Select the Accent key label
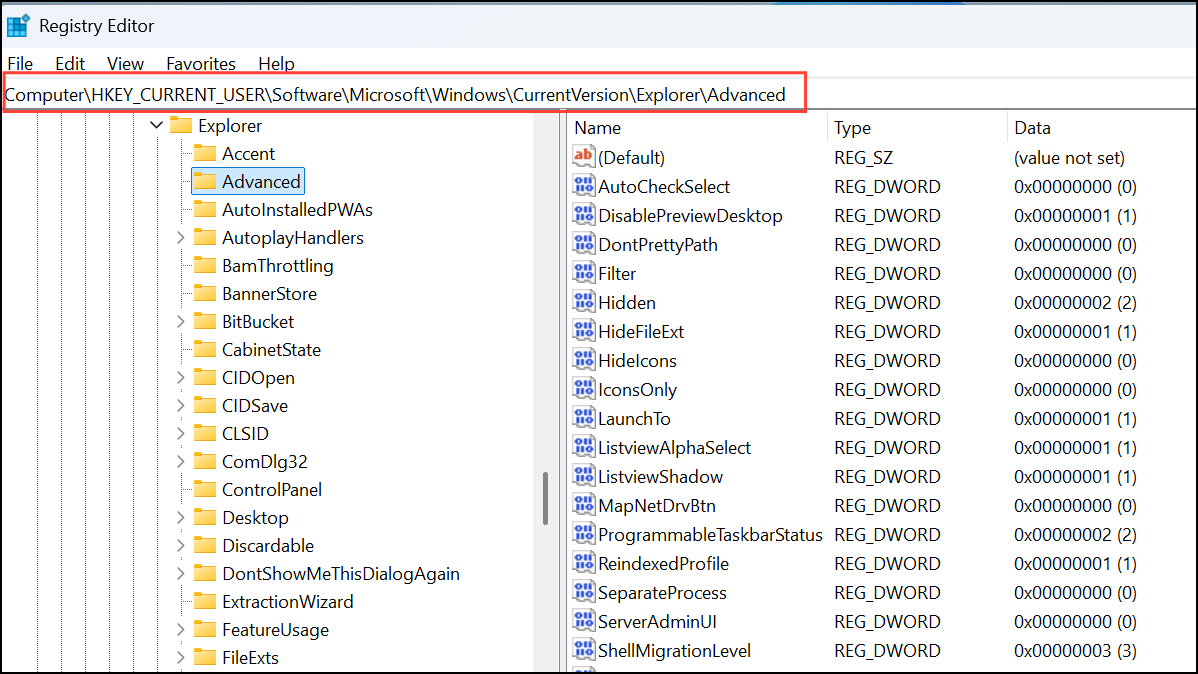The image size is (1198, 674). tap(248, 154)
